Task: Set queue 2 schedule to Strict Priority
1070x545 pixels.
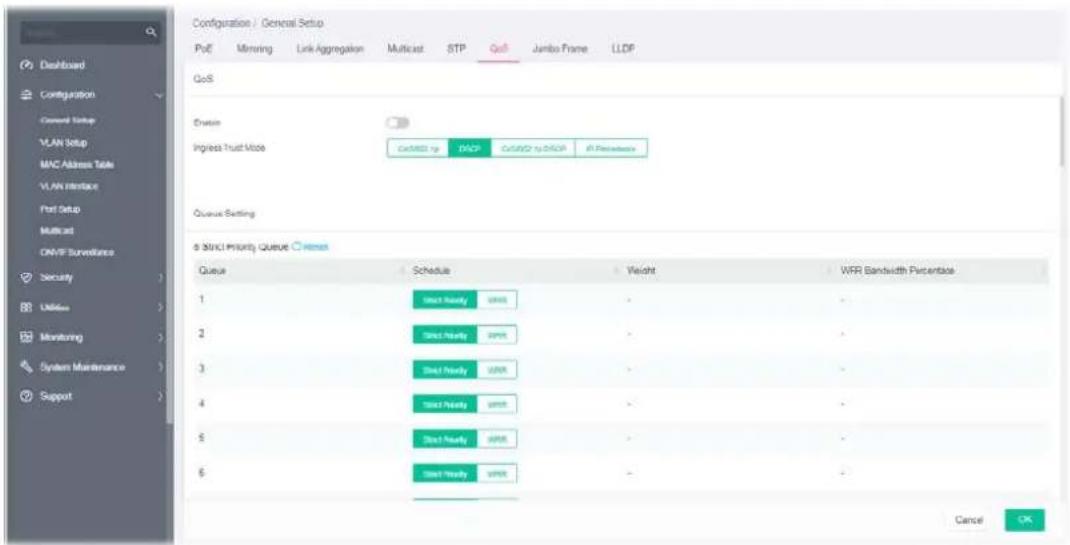Action: [x=445, y=335]
